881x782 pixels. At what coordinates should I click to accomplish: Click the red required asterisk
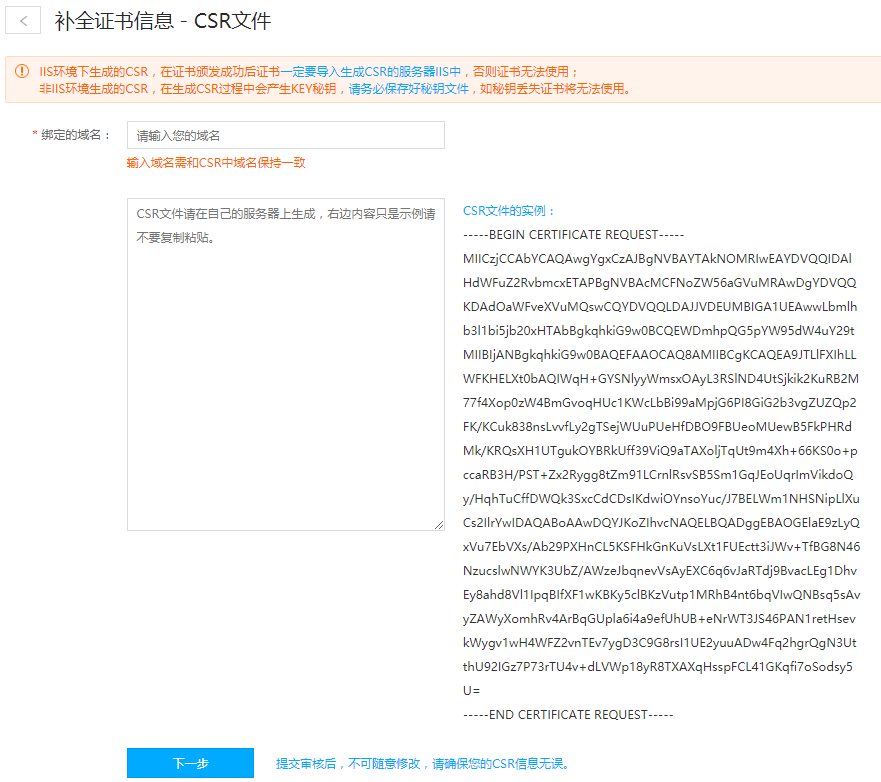coord(35,135)
